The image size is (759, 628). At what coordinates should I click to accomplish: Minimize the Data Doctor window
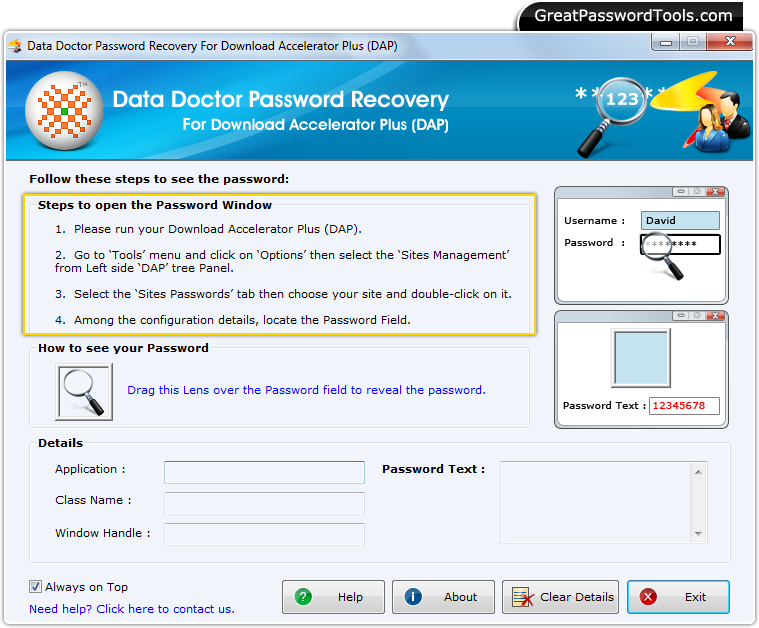tap(666, 42)
